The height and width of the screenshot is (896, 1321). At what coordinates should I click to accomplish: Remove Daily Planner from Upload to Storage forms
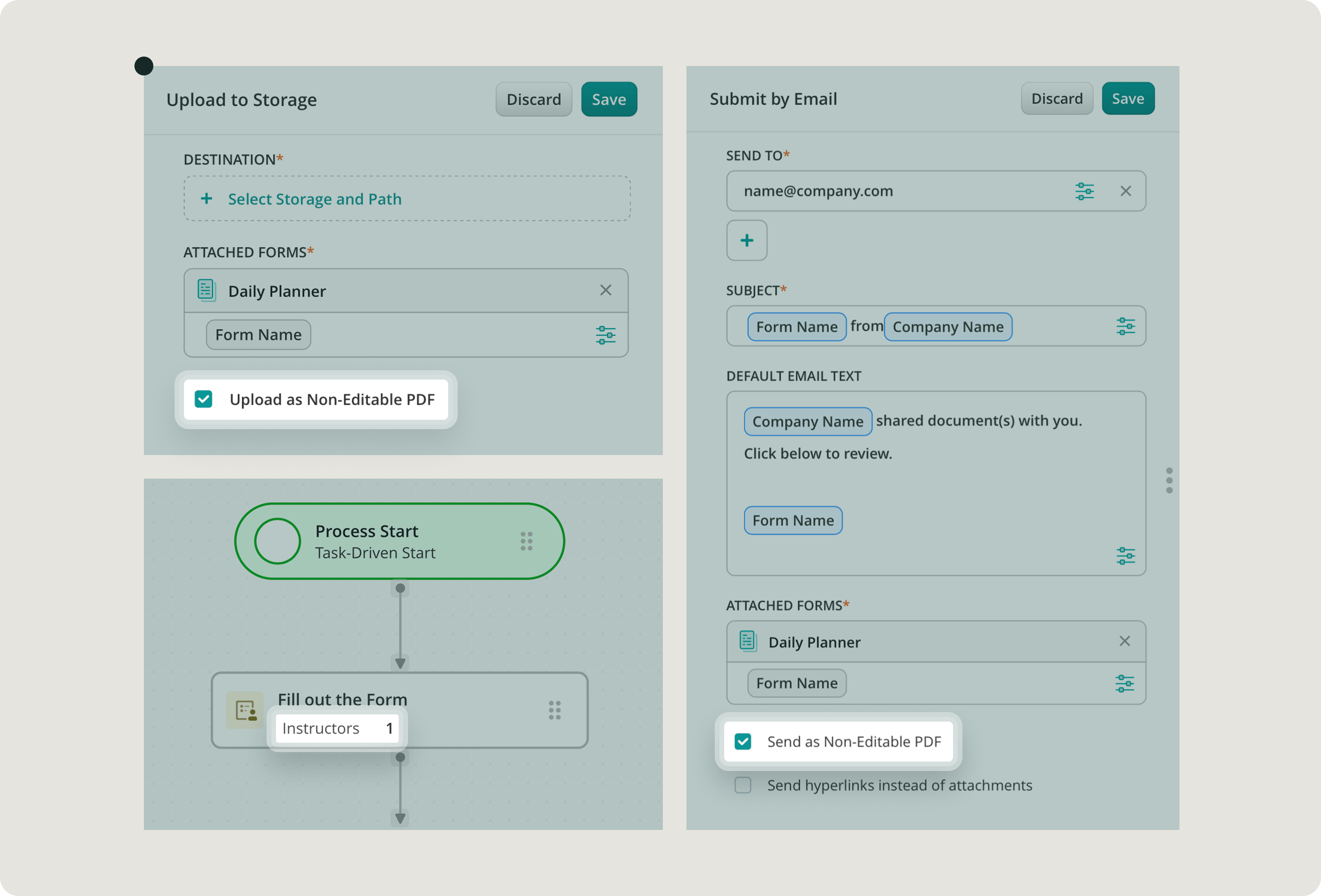pos(605,290)
